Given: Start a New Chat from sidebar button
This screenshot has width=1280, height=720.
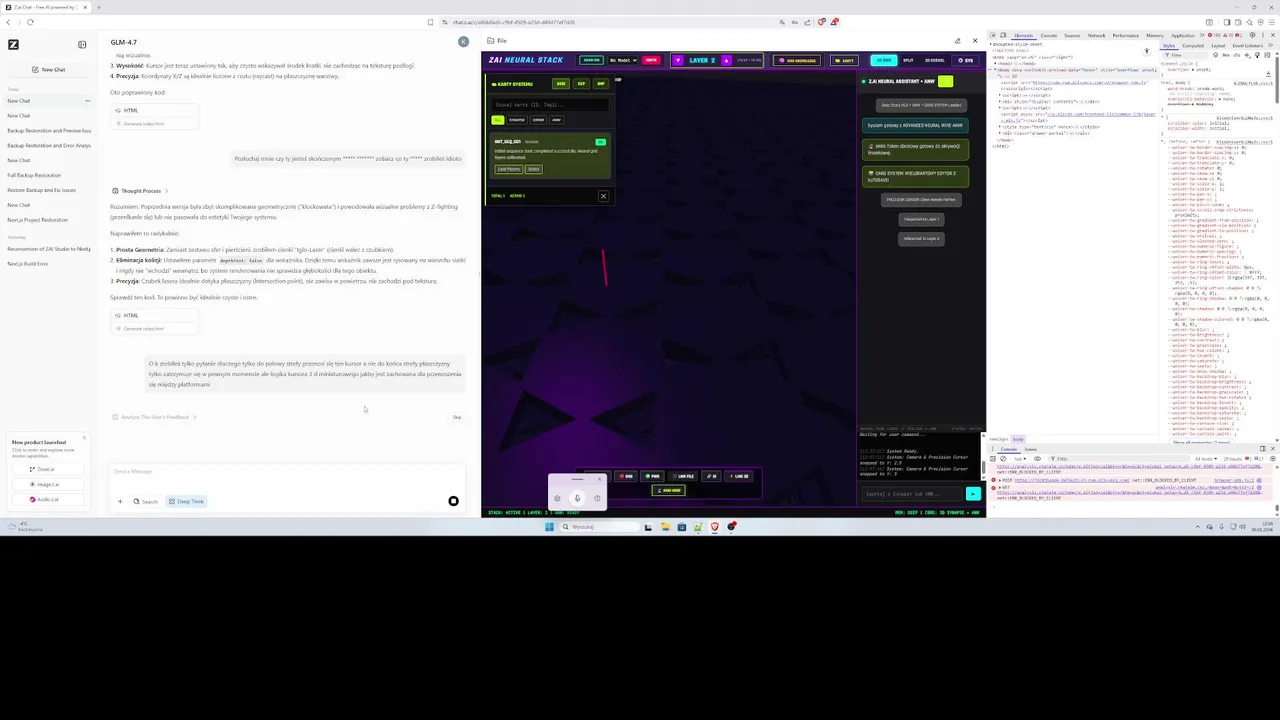Looking at the screenshot, I should point(49,69).
